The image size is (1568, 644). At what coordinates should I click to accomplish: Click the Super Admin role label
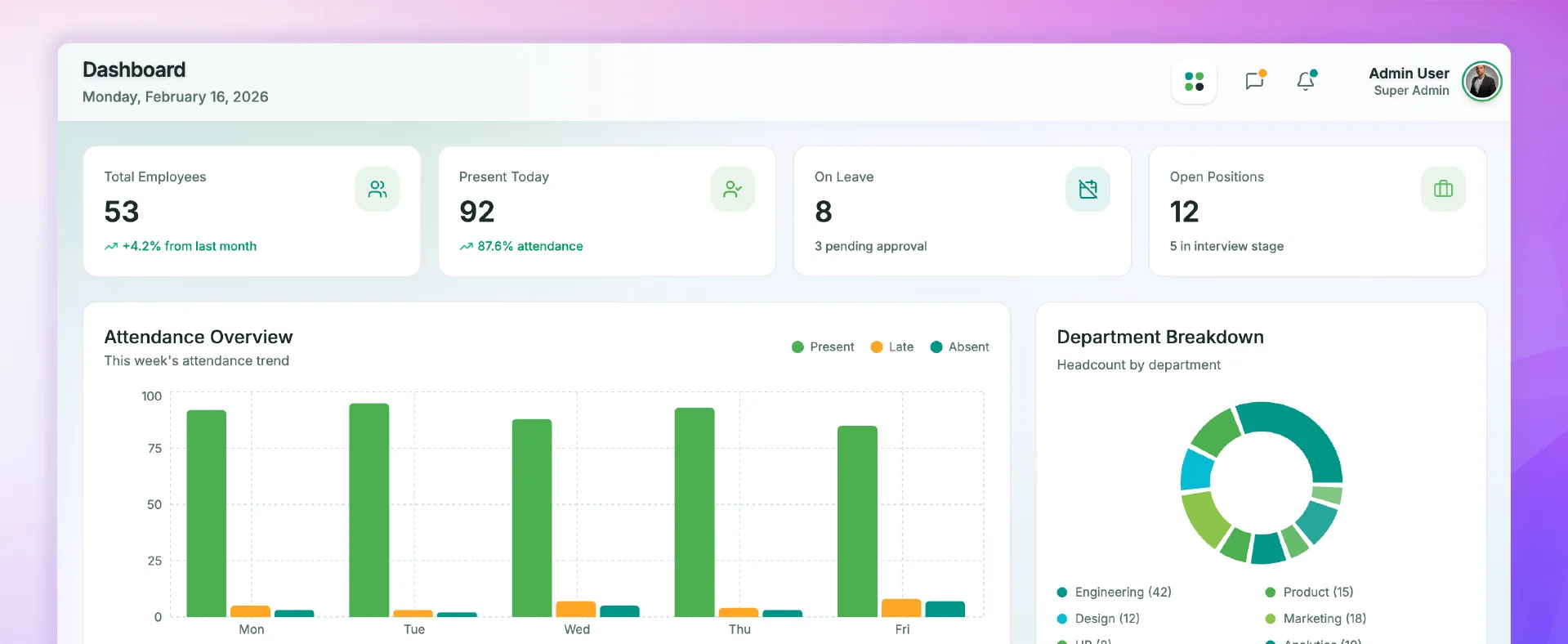point(1411,91)
